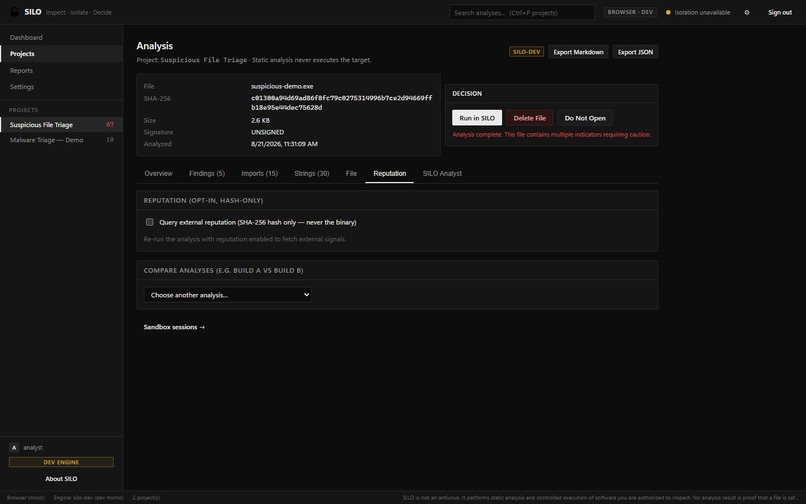Click the yellow isolation status dot
806x504 pixels.
pos(668,12)
